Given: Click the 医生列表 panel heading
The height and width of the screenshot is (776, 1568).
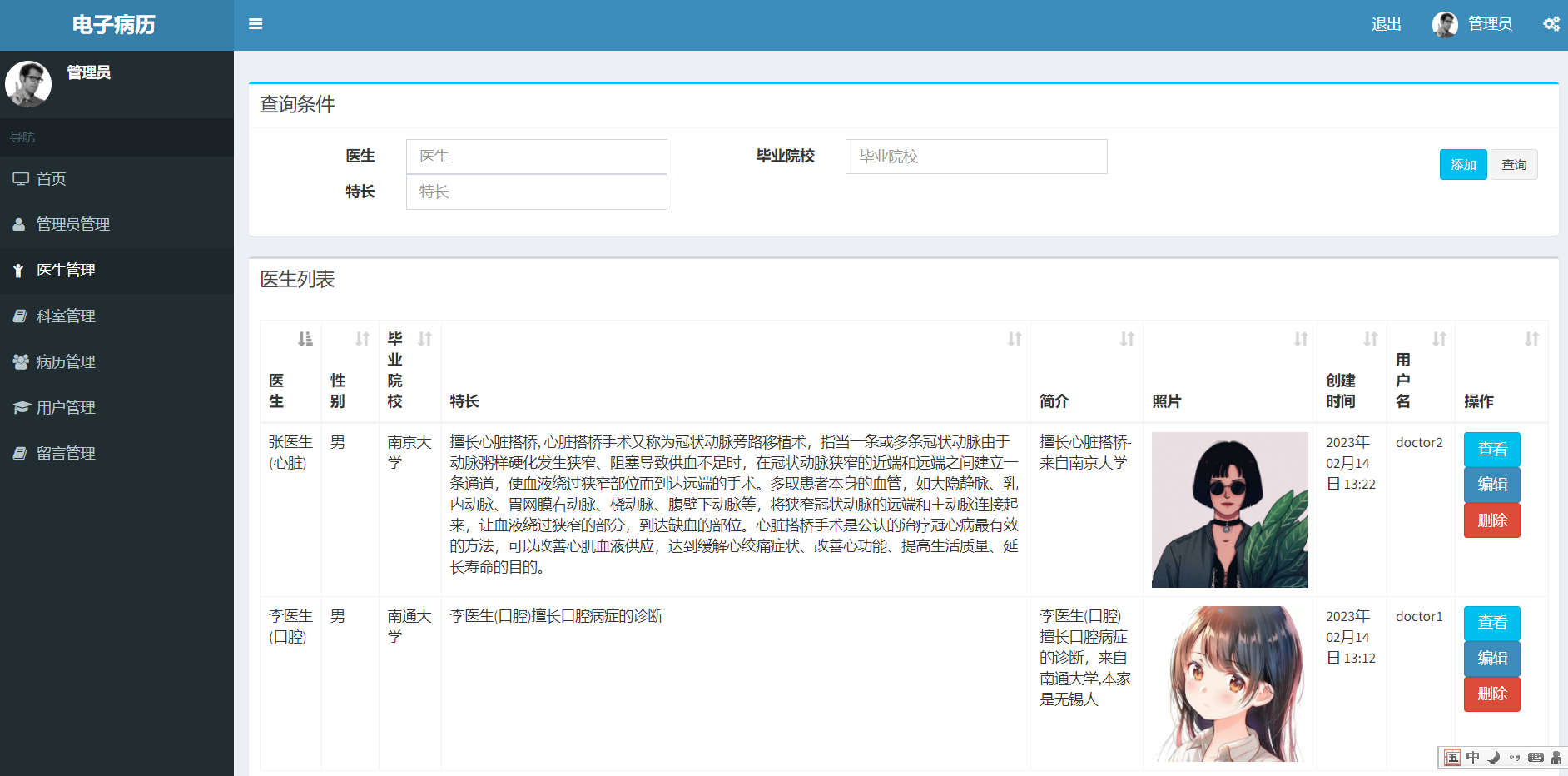Looking at the screenshot, I should (x=297, y=280).
